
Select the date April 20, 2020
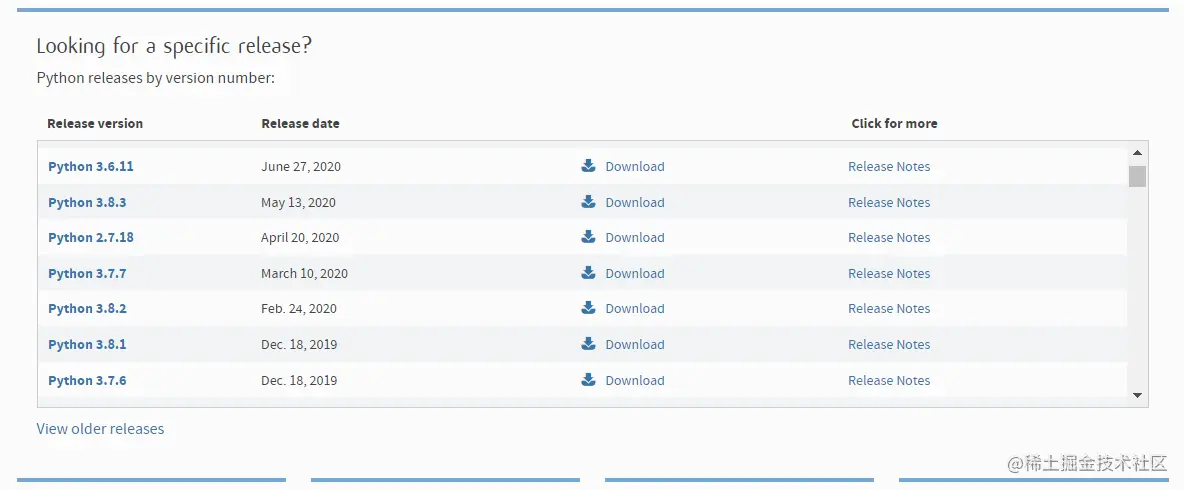coord(300,237)
